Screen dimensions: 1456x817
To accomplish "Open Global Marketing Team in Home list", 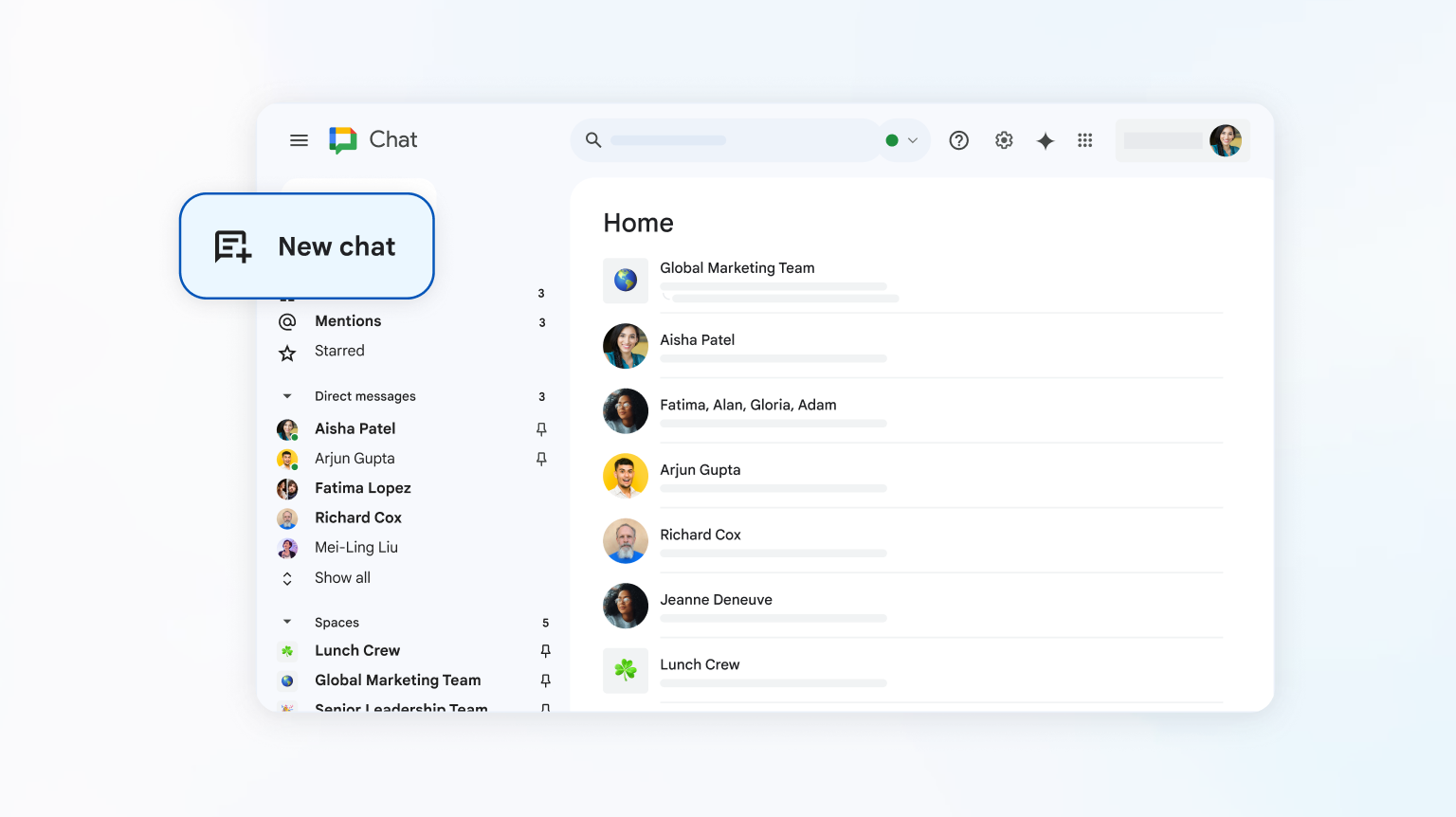I will (x=737, y=268).
